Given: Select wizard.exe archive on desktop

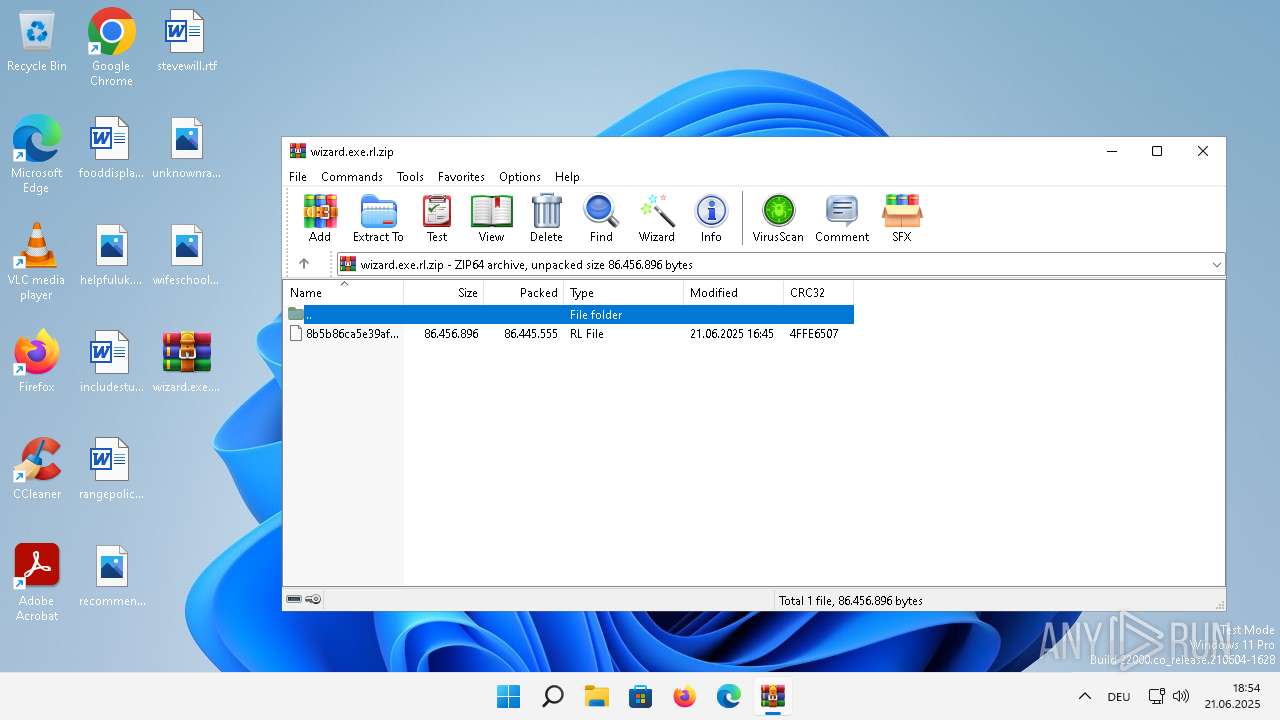Looking at the screenshot, I should pos(186,360).
